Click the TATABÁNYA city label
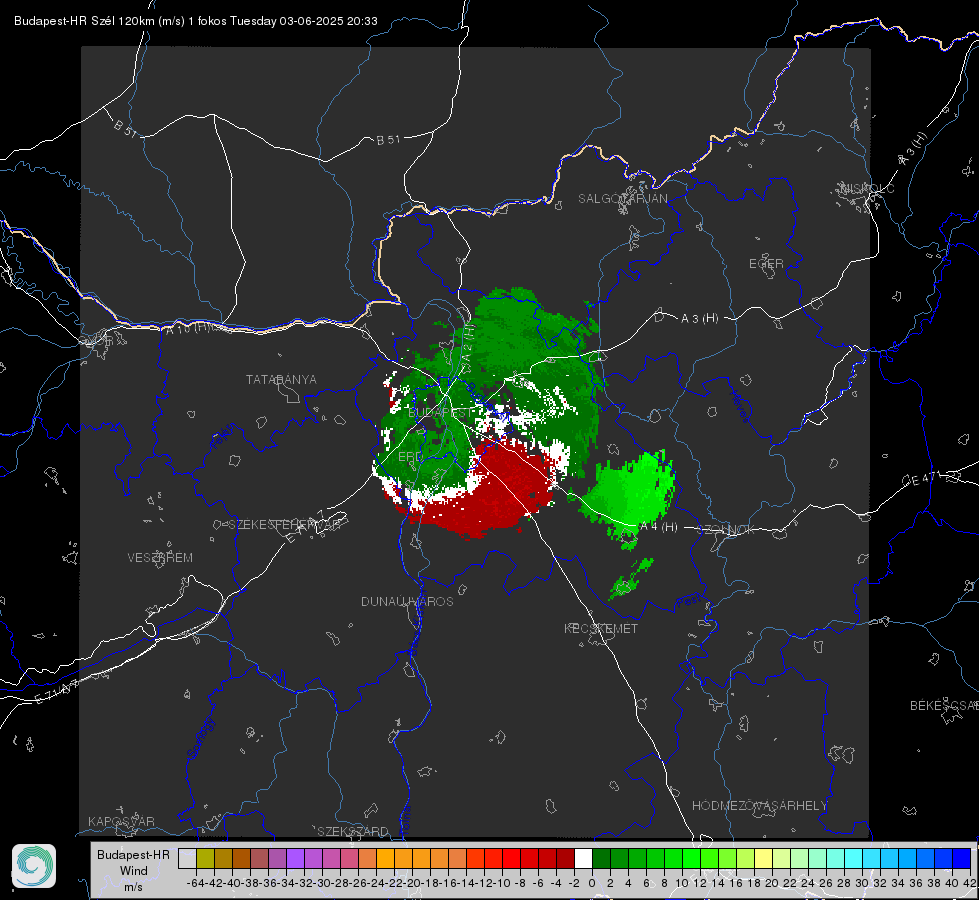This screenshot has height=900, width=979. pyautogui.click(x=281, y=380)
